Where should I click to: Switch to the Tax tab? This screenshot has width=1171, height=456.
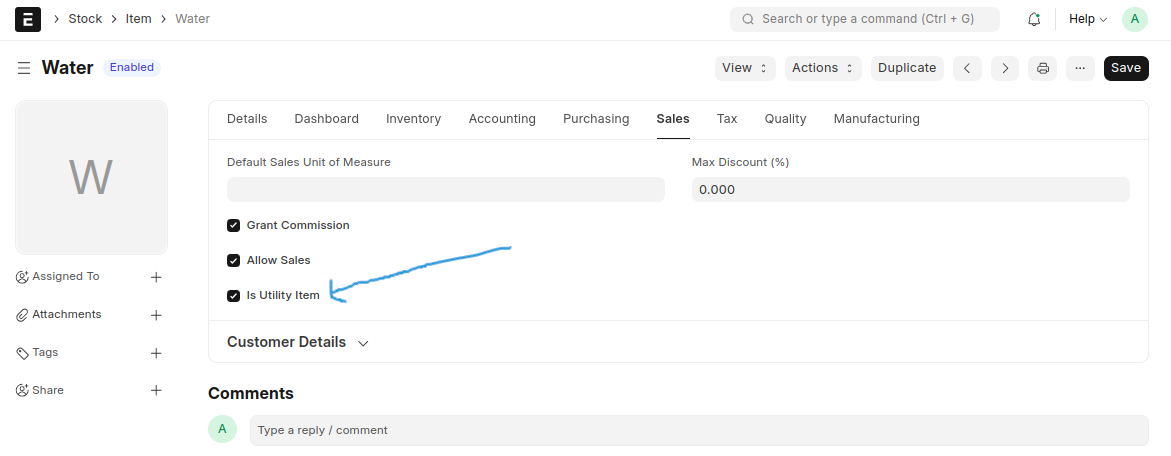[x=727, y=119]
